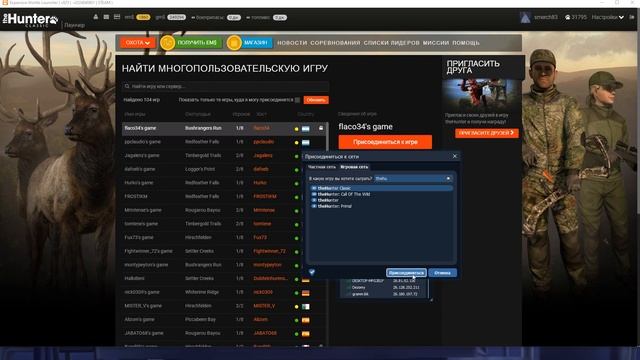Click game icon beside theHunter Classic entry

(314, 188)
